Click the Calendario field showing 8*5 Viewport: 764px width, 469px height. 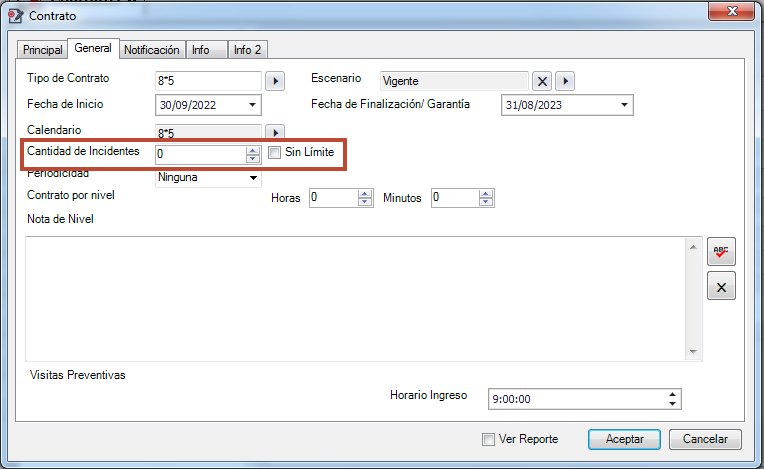tap(208, 132)
